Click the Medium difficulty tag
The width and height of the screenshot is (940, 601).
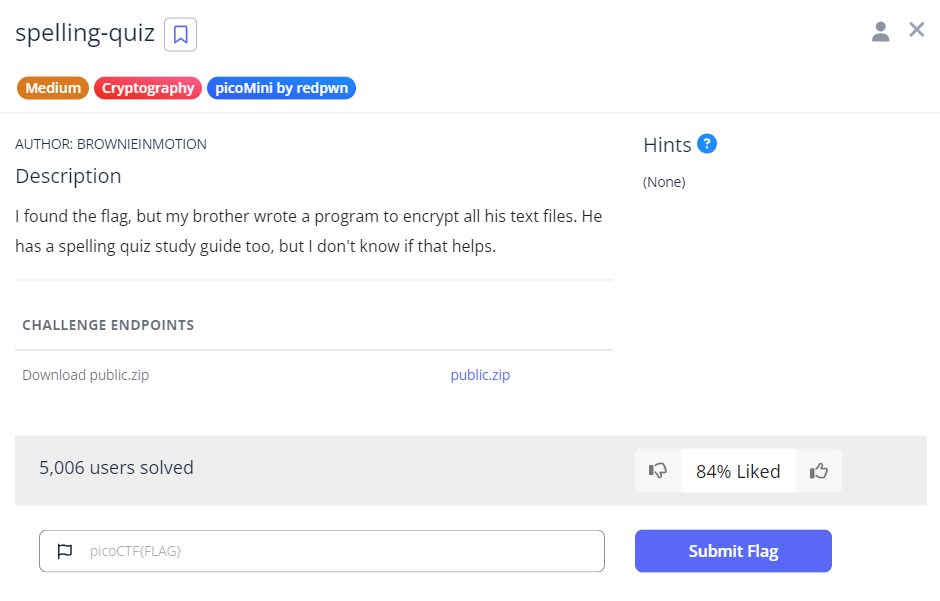point(53,88)
